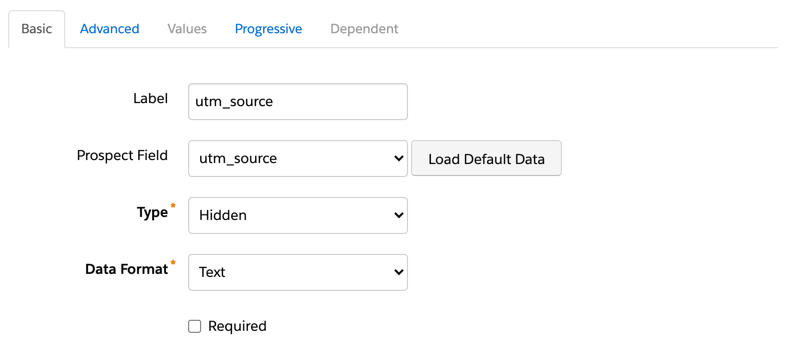Click the Load Default Data button
The image size is (790, 361).
click(486, 159)
